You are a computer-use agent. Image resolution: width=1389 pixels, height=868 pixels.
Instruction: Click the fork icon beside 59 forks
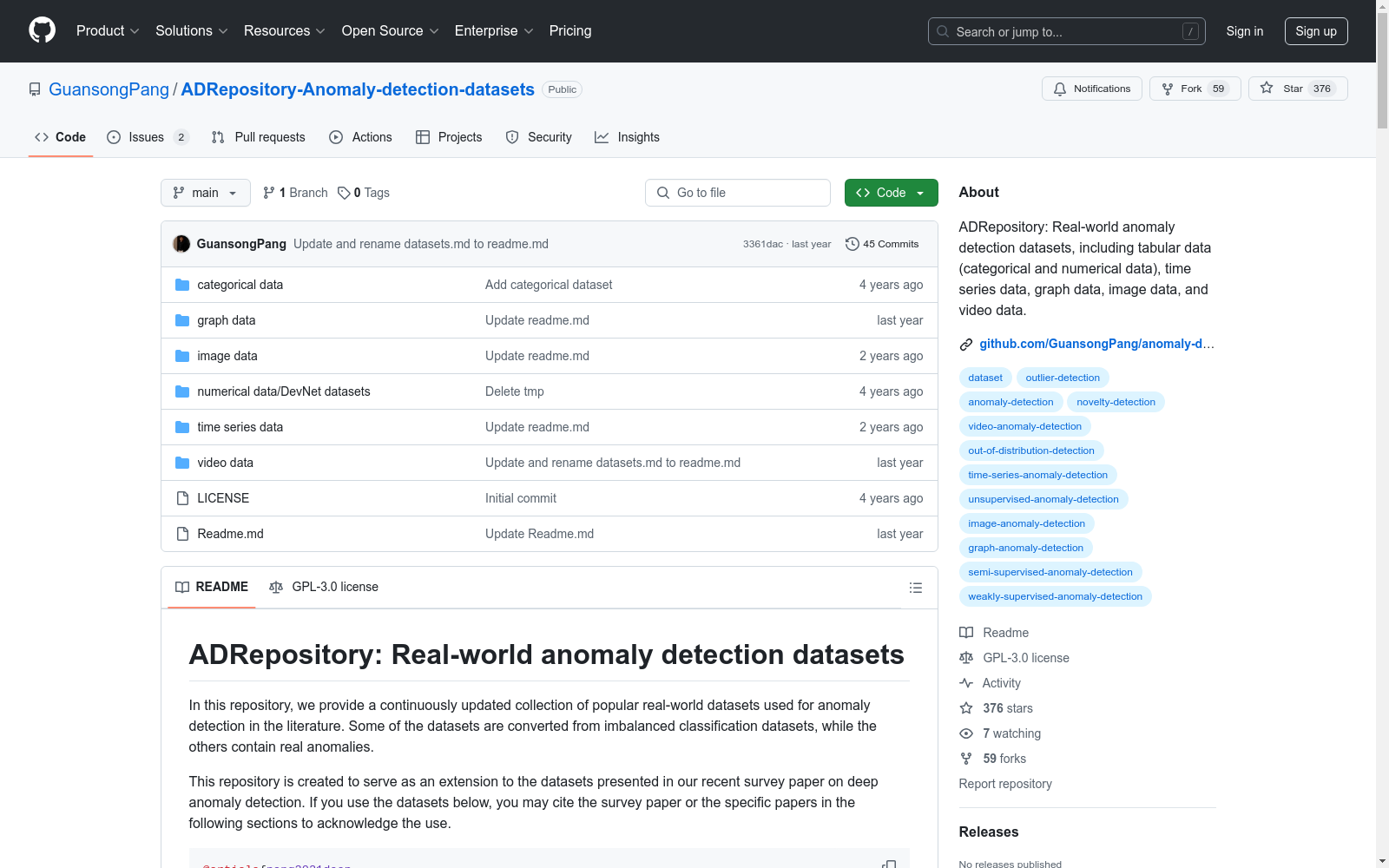(965, 759)
